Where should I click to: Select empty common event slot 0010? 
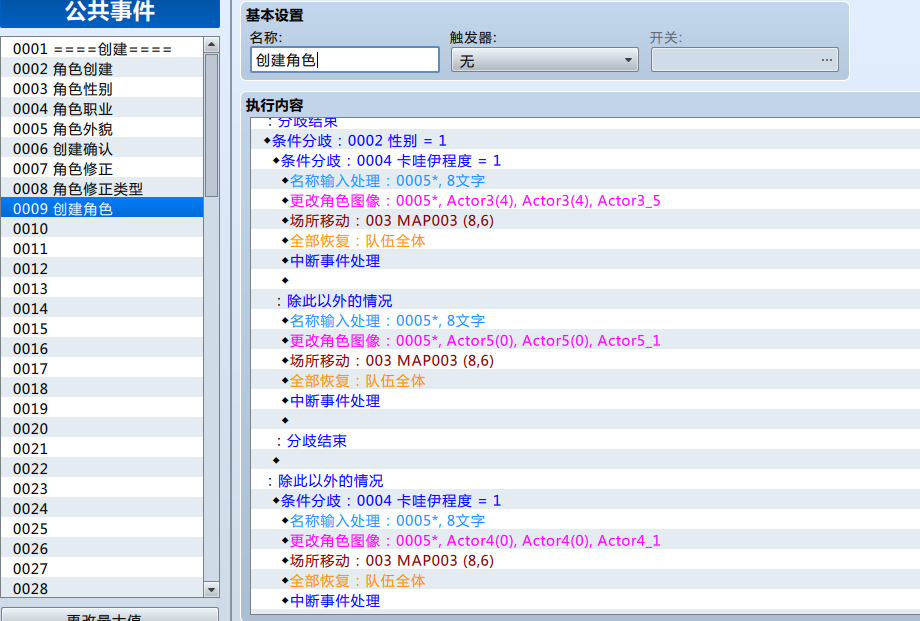point(102,228)
